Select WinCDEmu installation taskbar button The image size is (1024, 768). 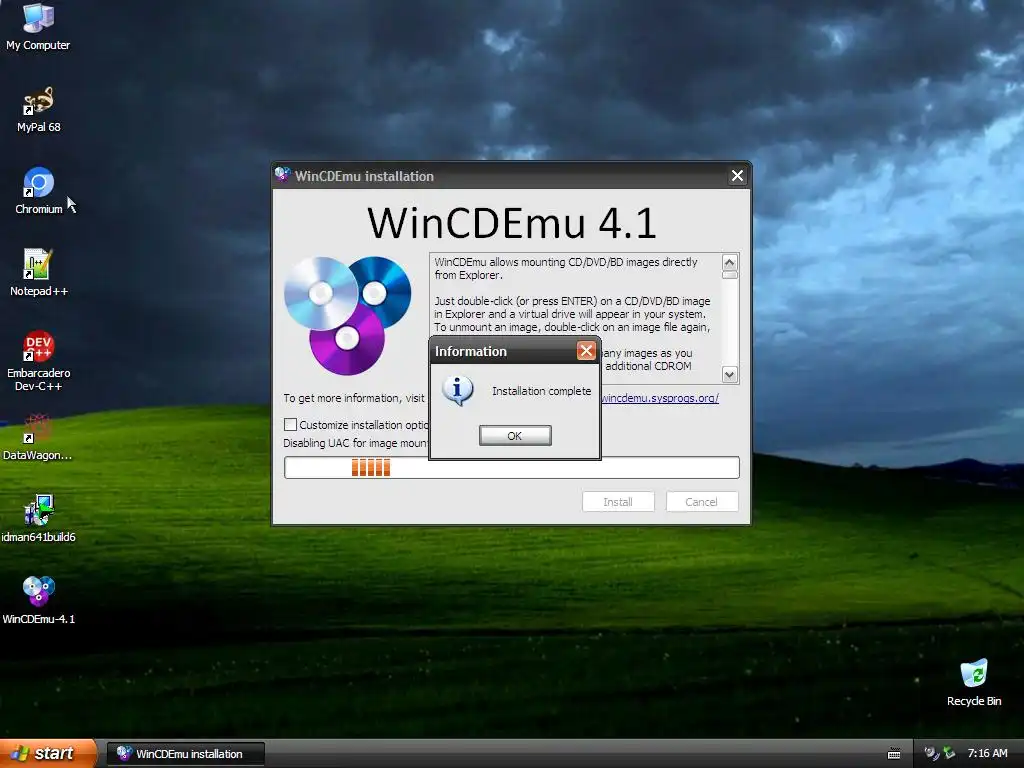tap(185, 754)
